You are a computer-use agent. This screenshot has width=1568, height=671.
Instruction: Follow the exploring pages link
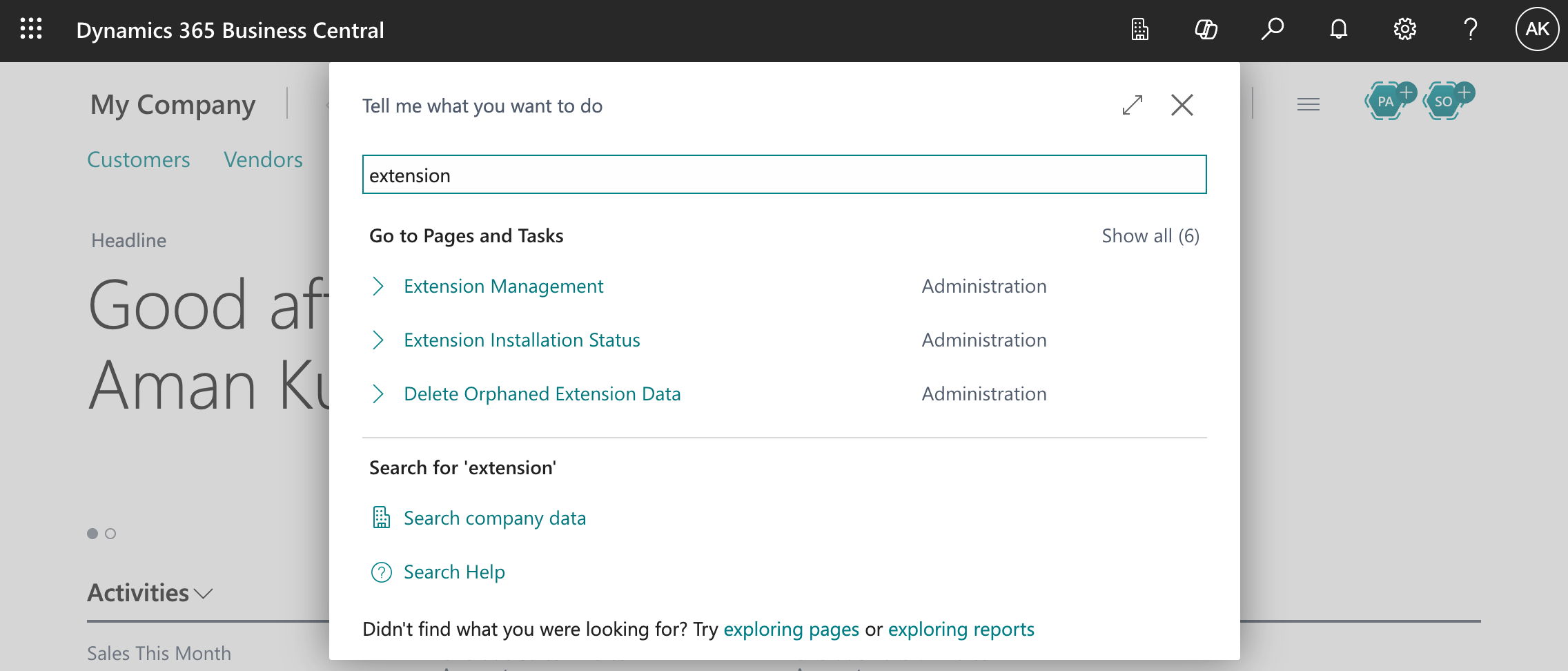[x=792, y=629]
